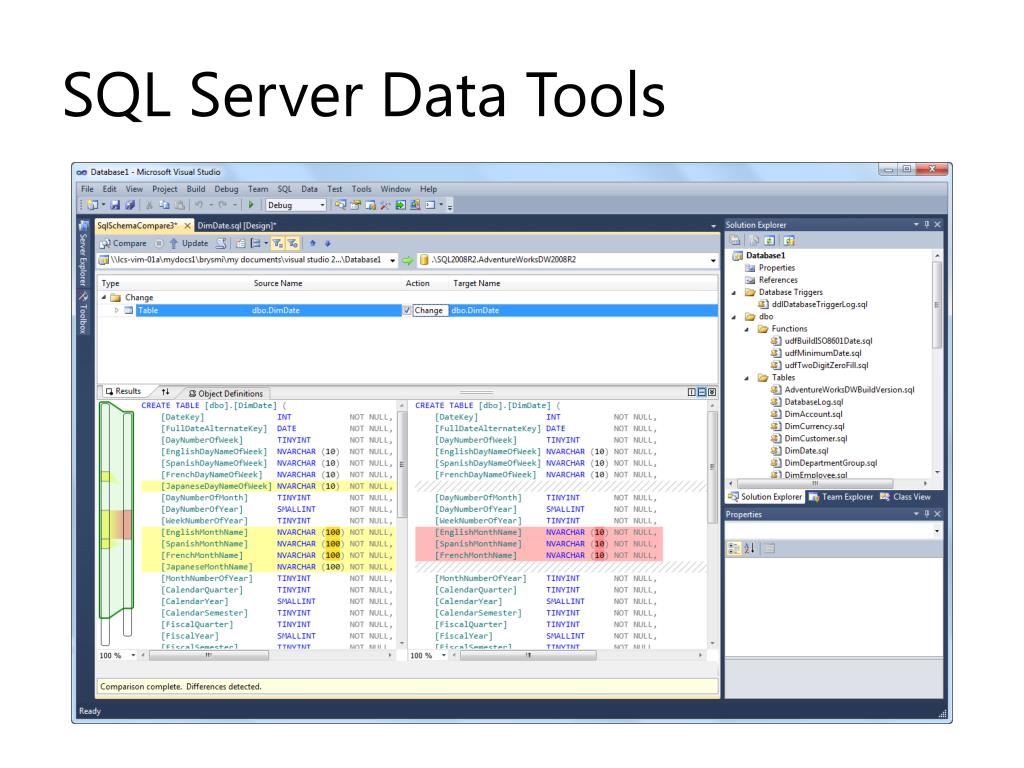Toggle the second highlighted filter button
1024x768 pixels.
[x=293, y=244]
